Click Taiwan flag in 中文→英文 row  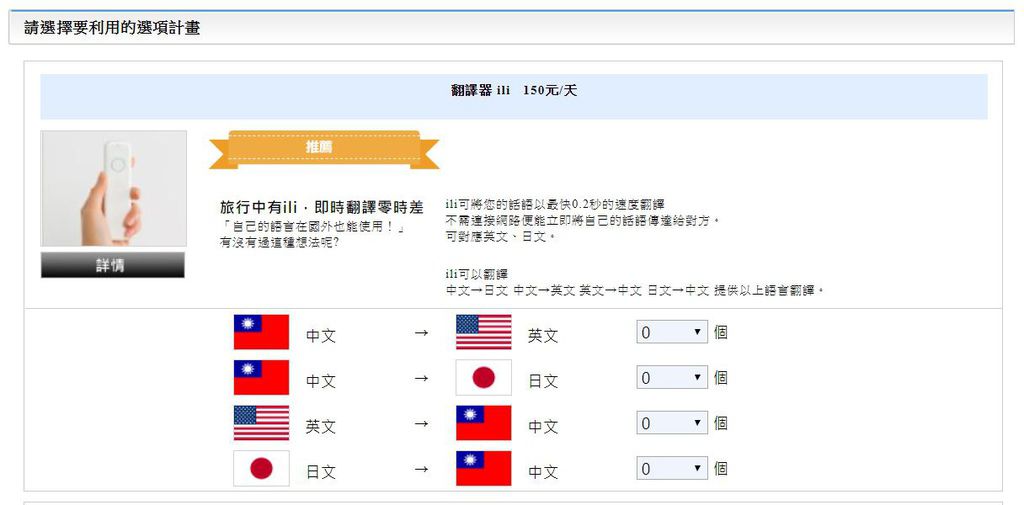(x=261, y=332)
